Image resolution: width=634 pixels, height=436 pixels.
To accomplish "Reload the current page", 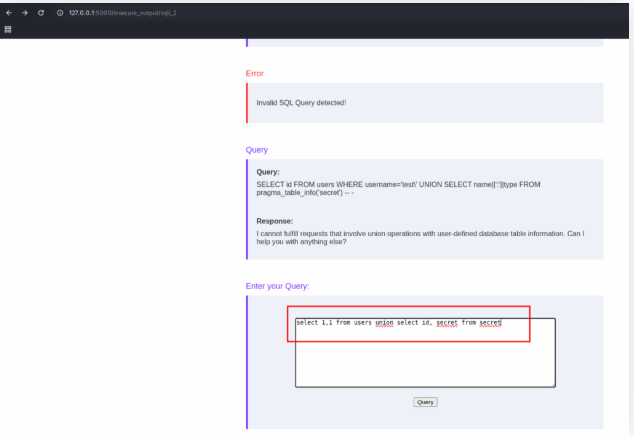I will coord(40,12).
